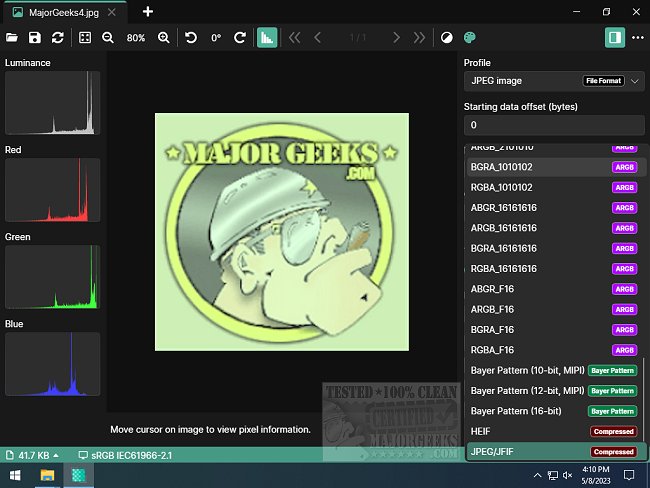650x488 pixels.
Task: Expand the 41.7 KB file size menu
Action: [x=33, y=455]
